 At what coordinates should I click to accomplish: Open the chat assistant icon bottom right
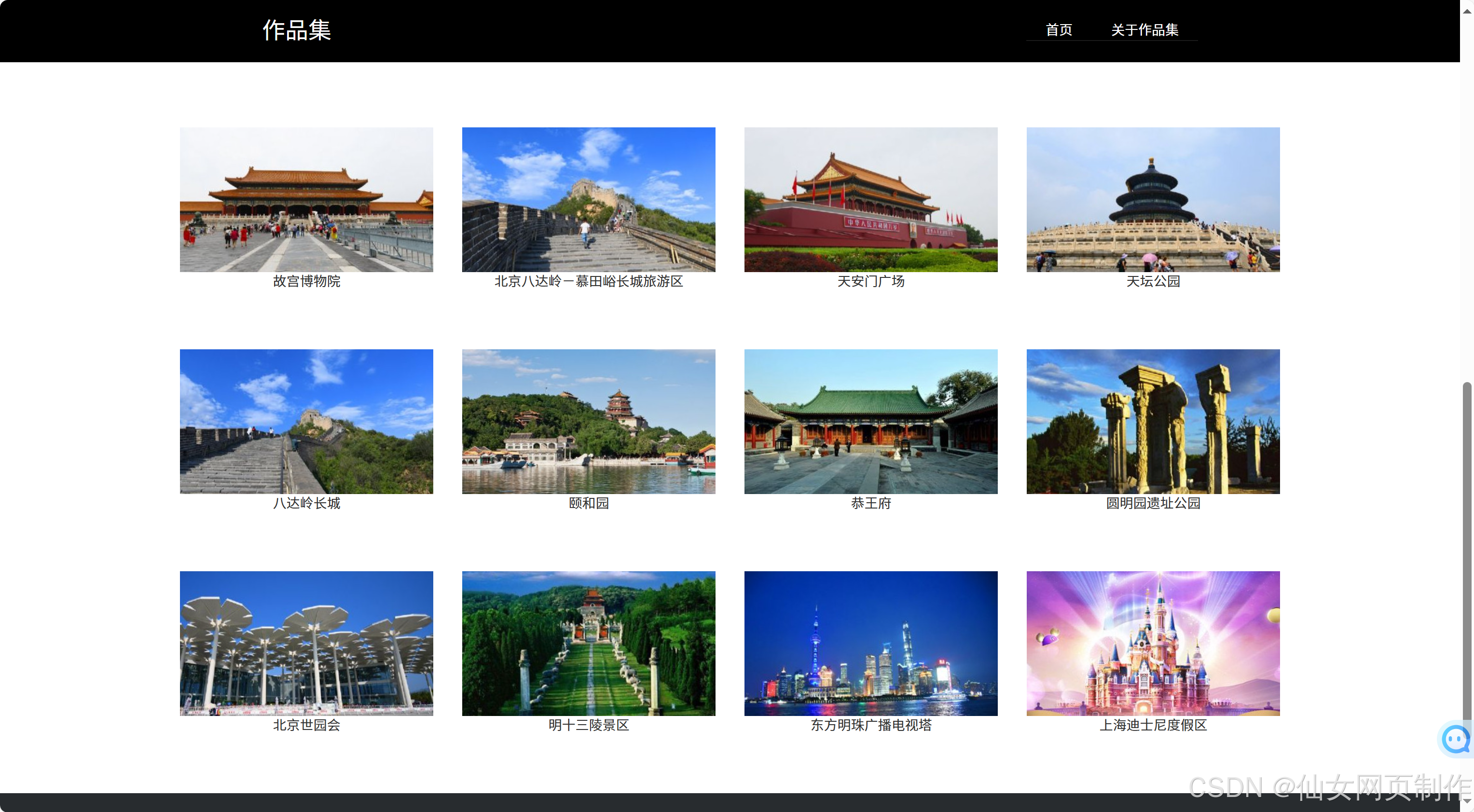[x=1456, y=739]
